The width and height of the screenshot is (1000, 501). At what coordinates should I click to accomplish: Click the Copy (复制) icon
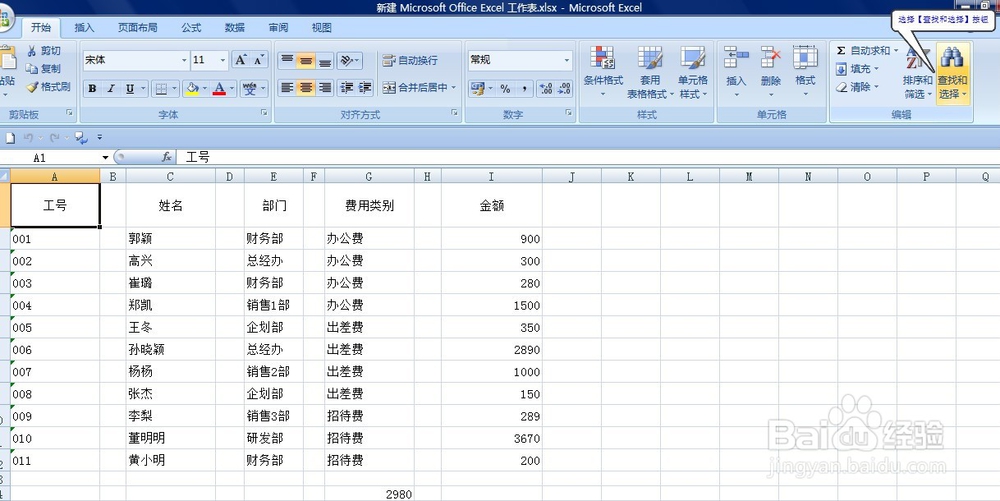[x=32, y=69]
